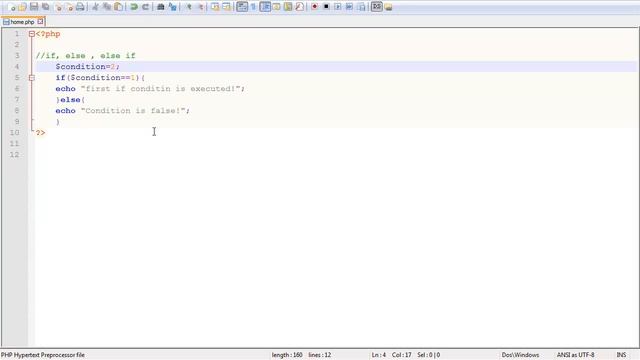This screenshot has height=360, width=640.
Task: Toggle synchronized horizontal scrolling icon
Action: tap(226, 7)
